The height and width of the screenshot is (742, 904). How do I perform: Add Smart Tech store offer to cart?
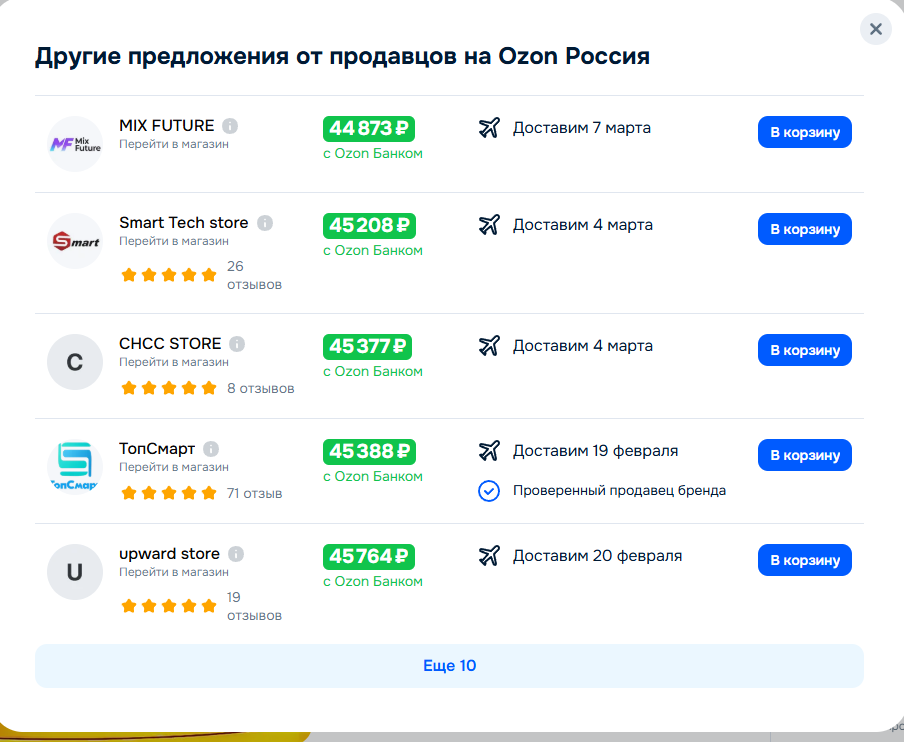(804, 229)
